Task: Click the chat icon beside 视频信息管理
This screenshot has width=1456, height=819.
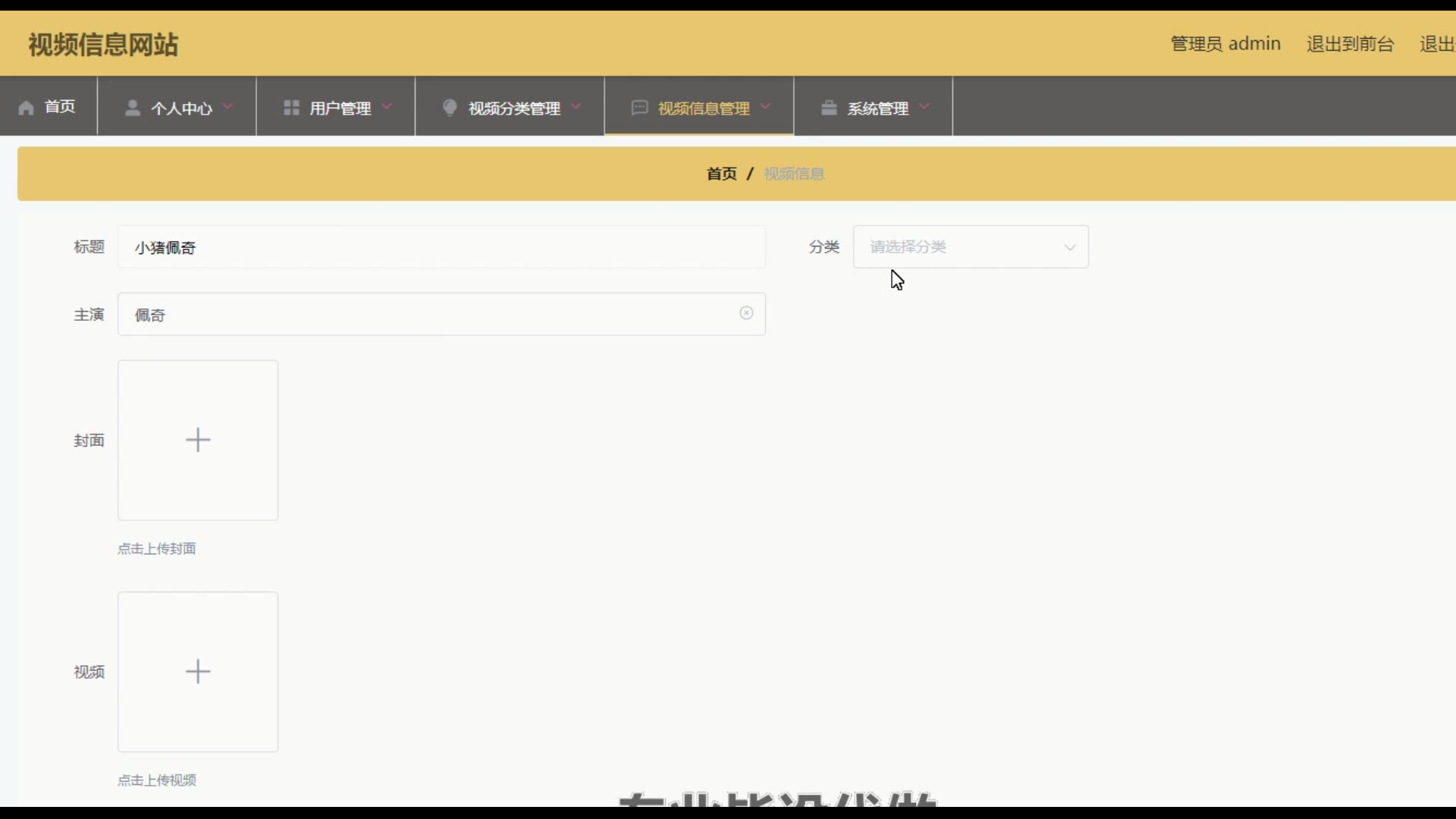Action: (639, 108)
